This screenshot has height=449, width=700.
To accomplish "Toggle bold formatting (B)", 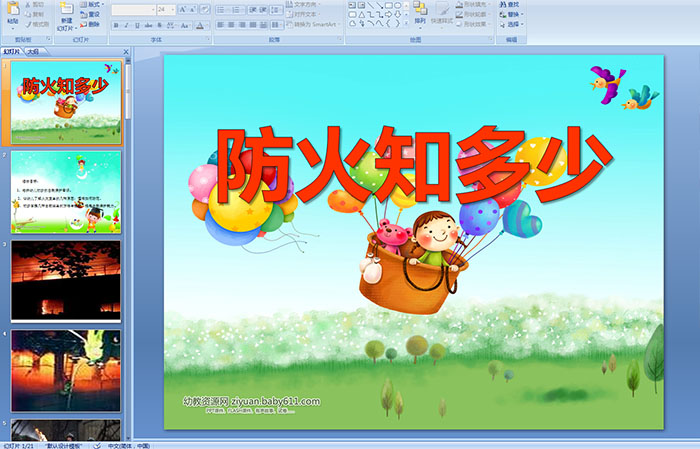I will click(x=116, y=25).
